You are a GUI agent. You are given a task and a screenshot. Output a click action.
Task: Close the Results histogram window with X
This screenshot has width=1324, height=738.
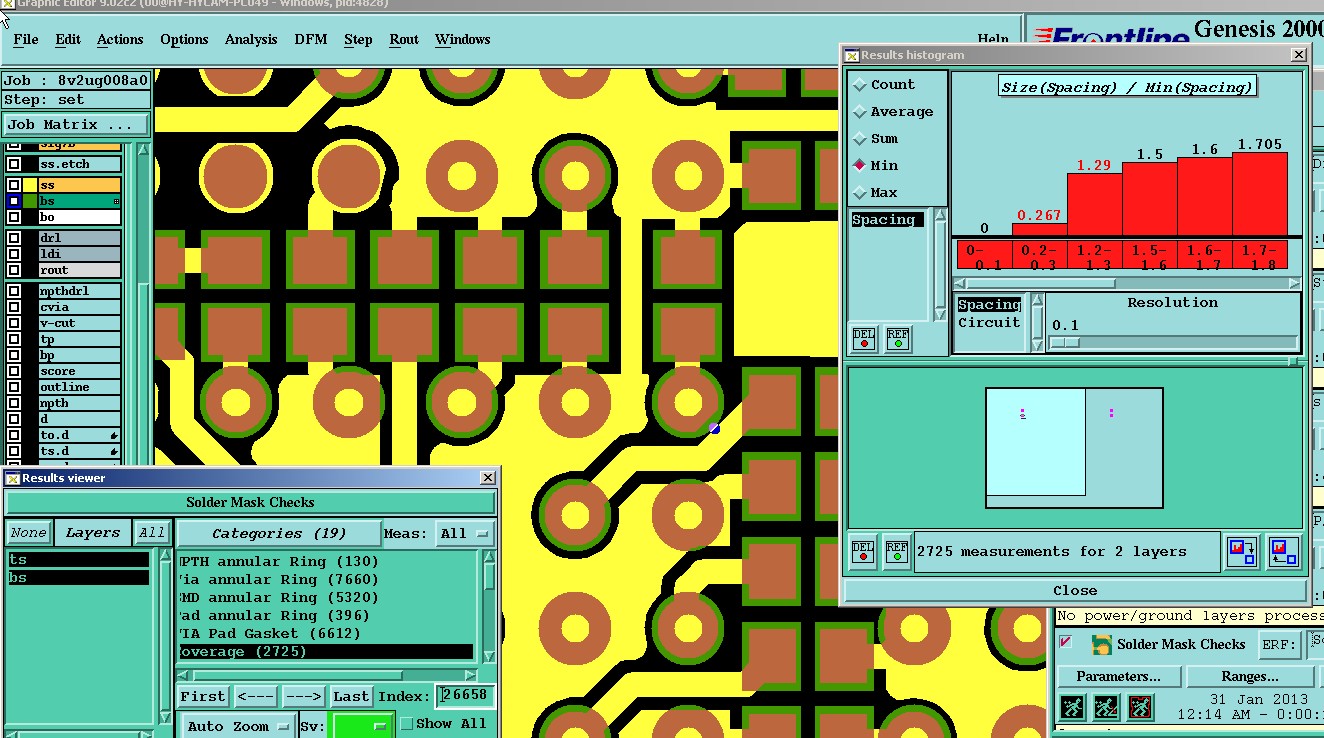tap(1298, 55)
